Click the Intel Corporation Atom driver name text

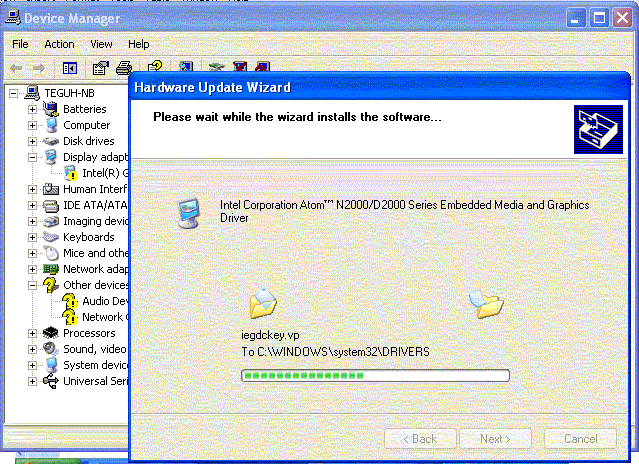(405, 211)
